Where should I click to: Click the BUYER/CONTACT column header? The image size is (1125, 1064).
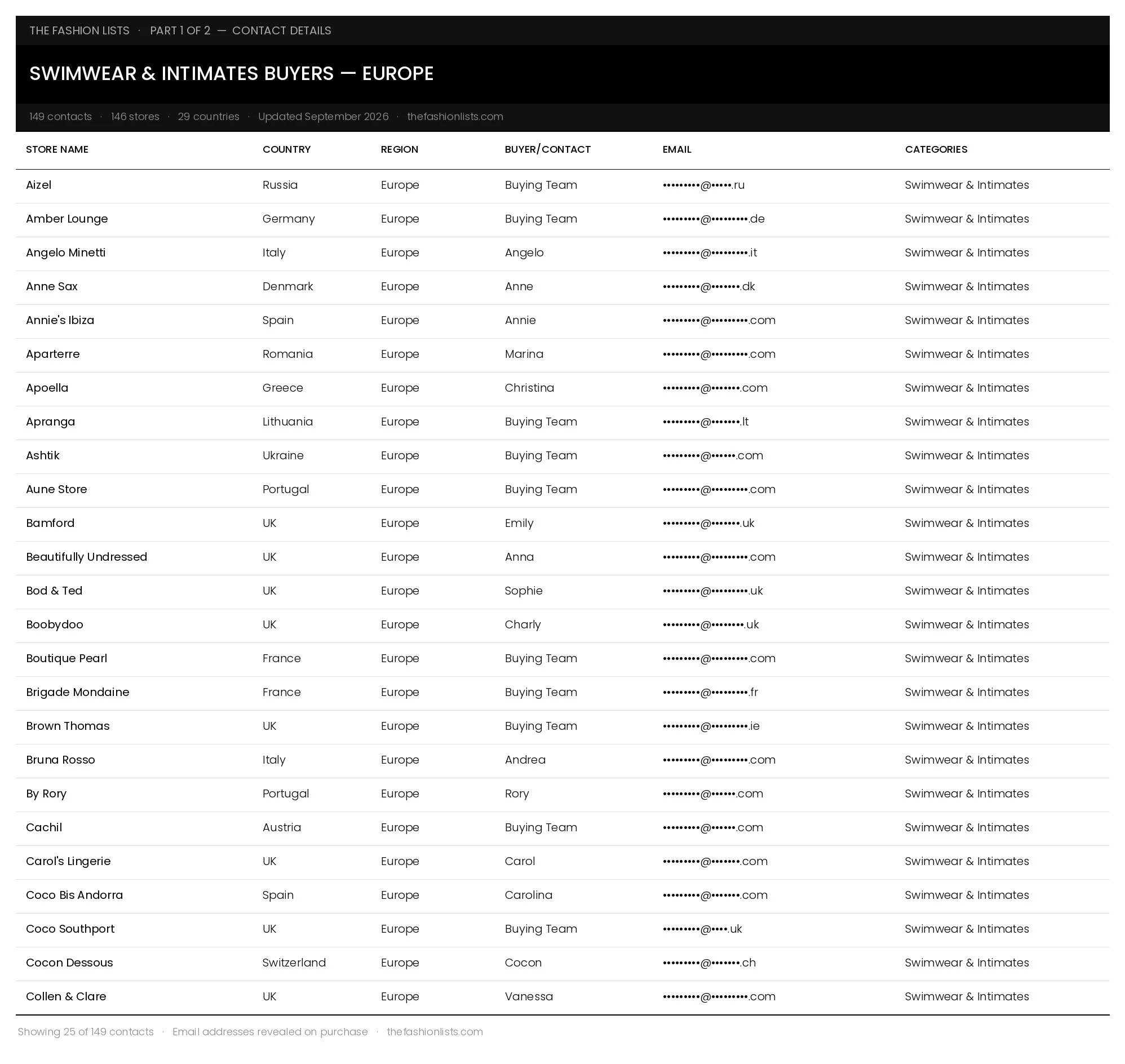pos(548,150)
